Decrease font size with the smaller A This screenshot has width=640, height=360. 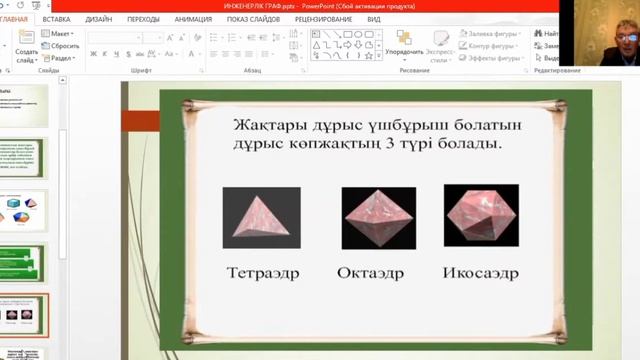coord(182,38)
